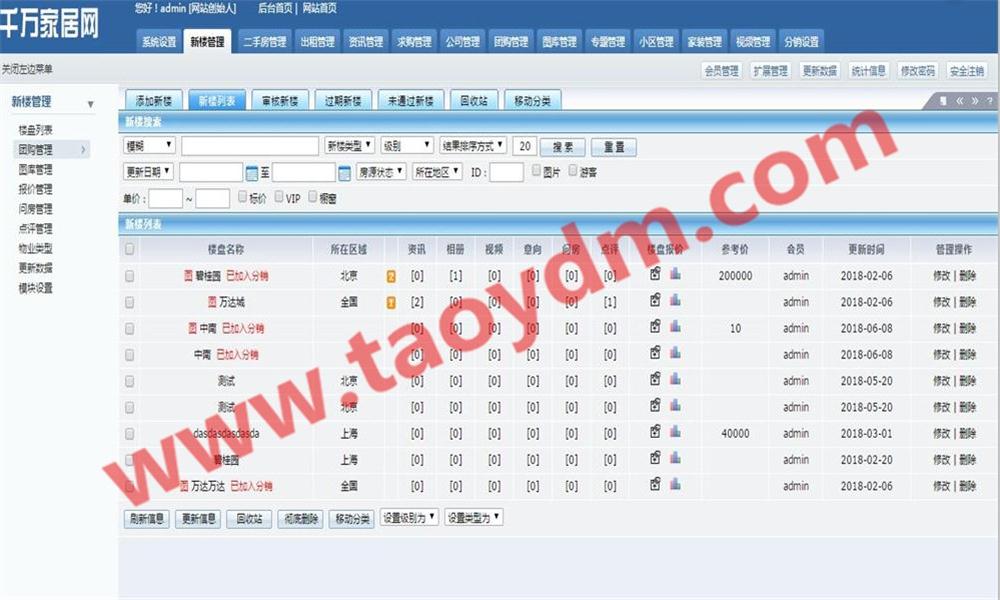
Task: Open calendar picker for start date field
Action: 252,173
